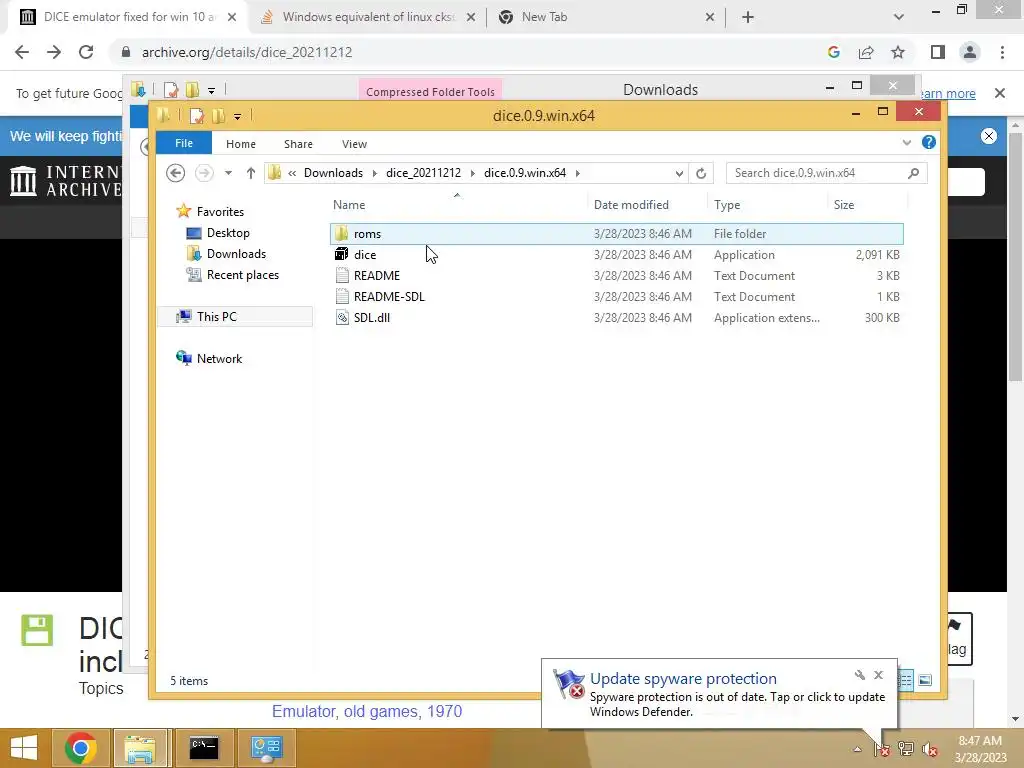Open Chrome three-dot menu
The image size is (1024, 768).
1002,52
